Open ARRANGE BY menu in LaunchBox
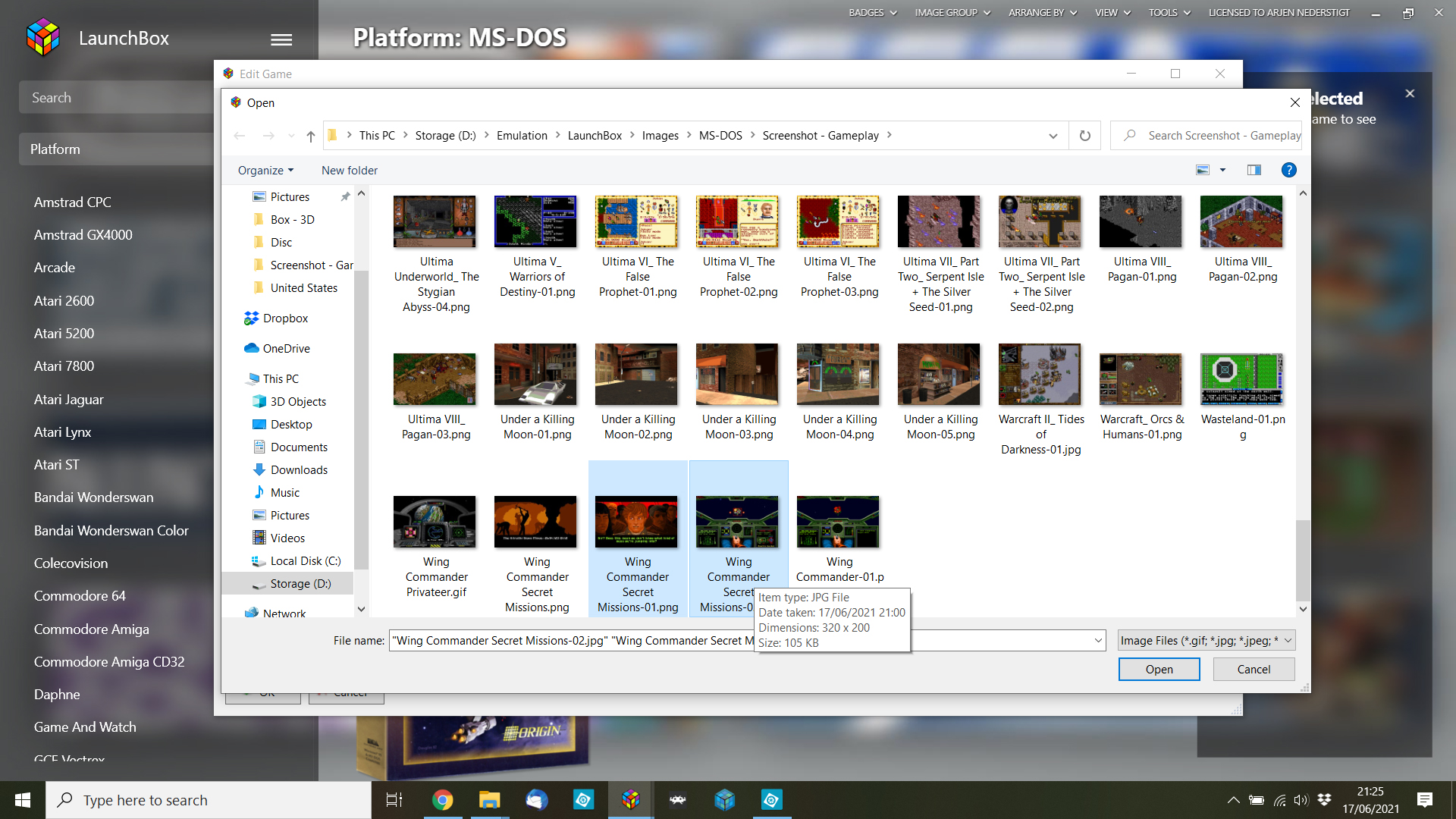 coord(1043,13)
